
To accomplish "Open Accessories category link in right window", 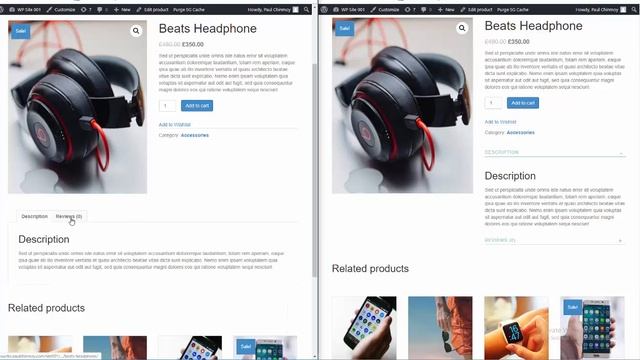I will (520, 132).
